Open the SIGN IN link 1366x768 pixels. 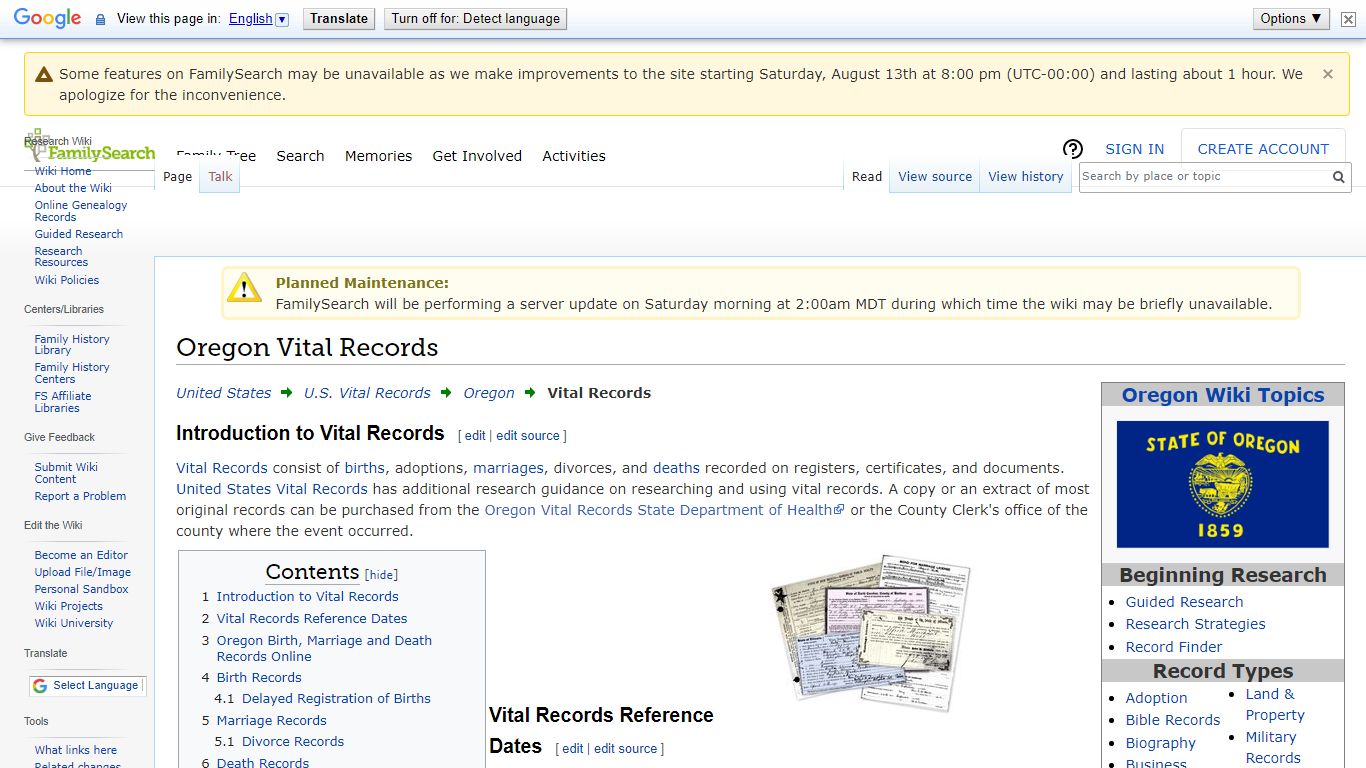(x=1134, y=149)
